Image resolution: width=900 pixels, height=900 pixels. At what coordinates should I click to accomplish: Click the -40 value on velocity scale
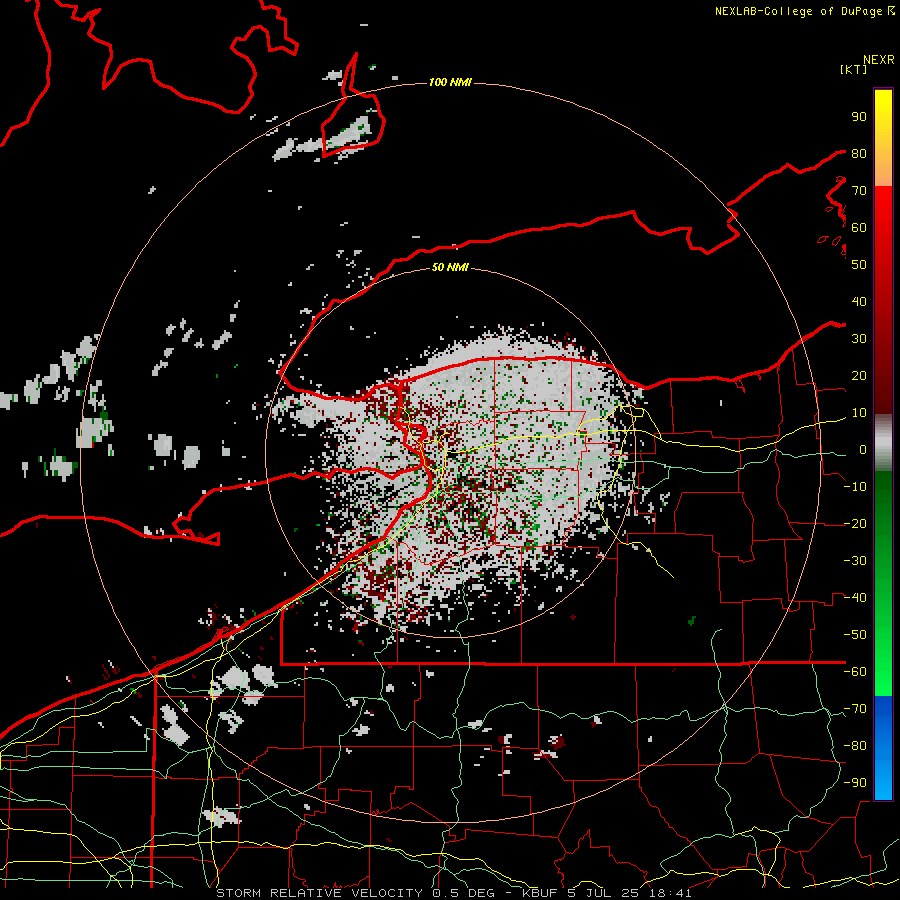855,598
